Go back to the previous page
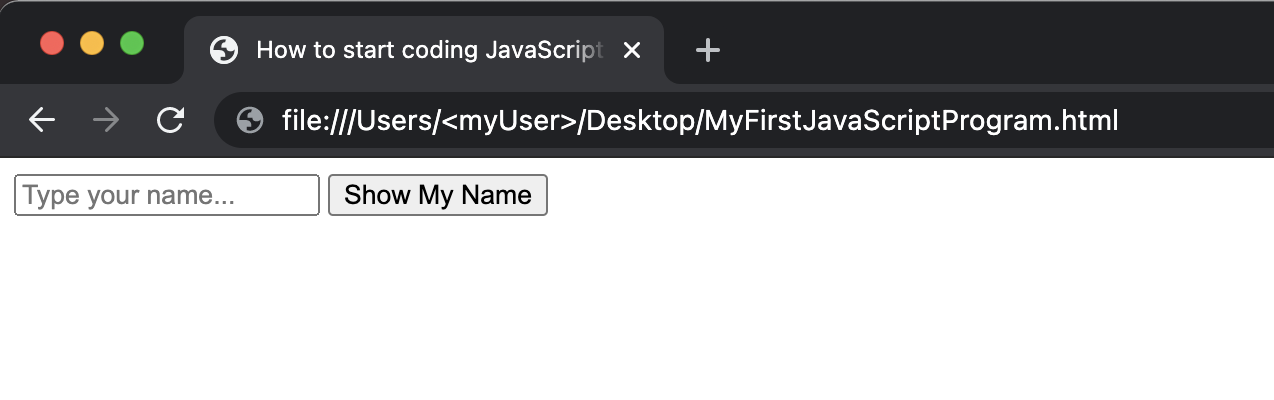The width and height of the screenshot is (1274, 400). [42, 121]
